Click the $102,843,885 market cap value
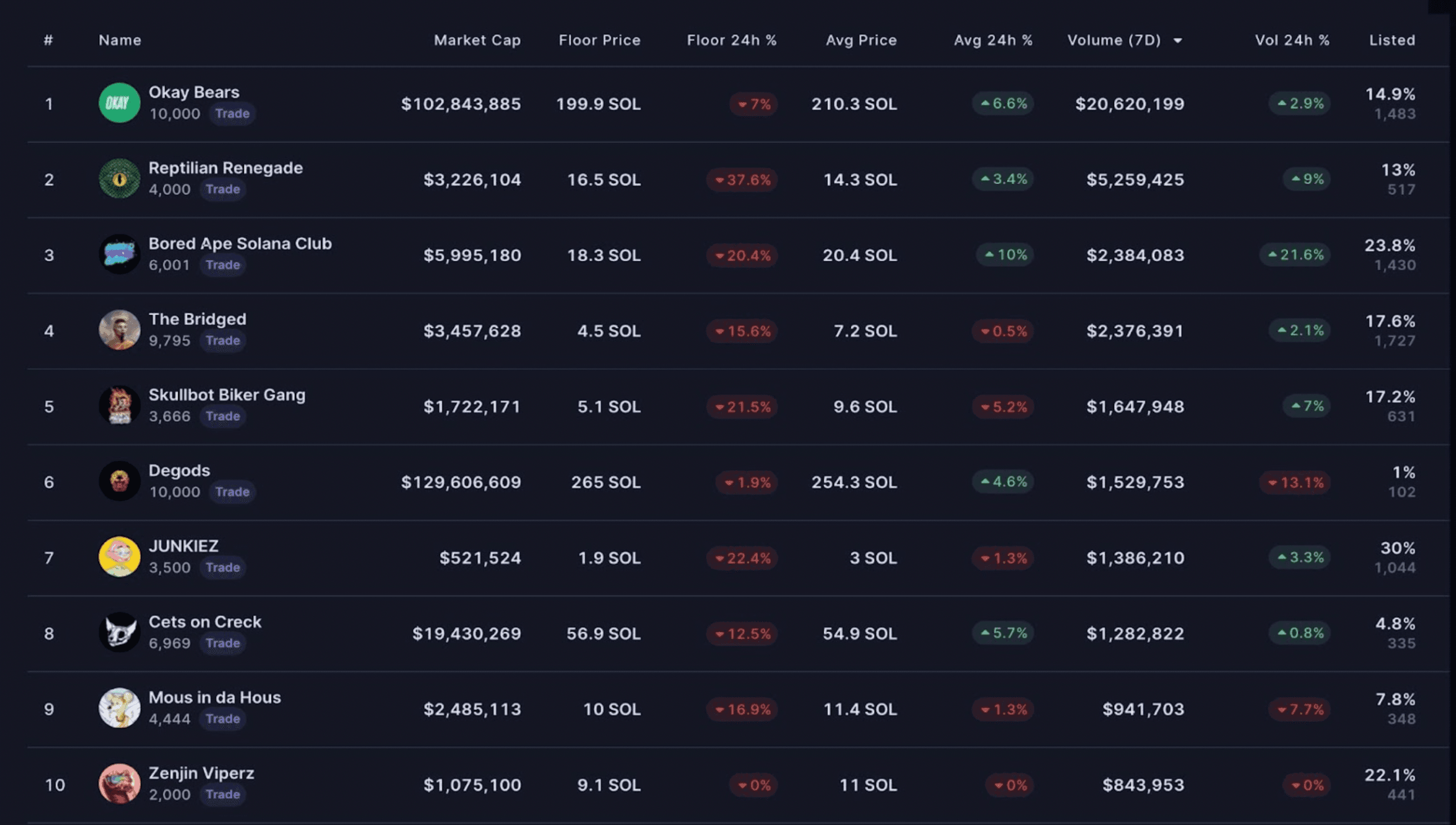Image resolution: width=1456 pixels, height=825 pixels. tap(461, 104)
